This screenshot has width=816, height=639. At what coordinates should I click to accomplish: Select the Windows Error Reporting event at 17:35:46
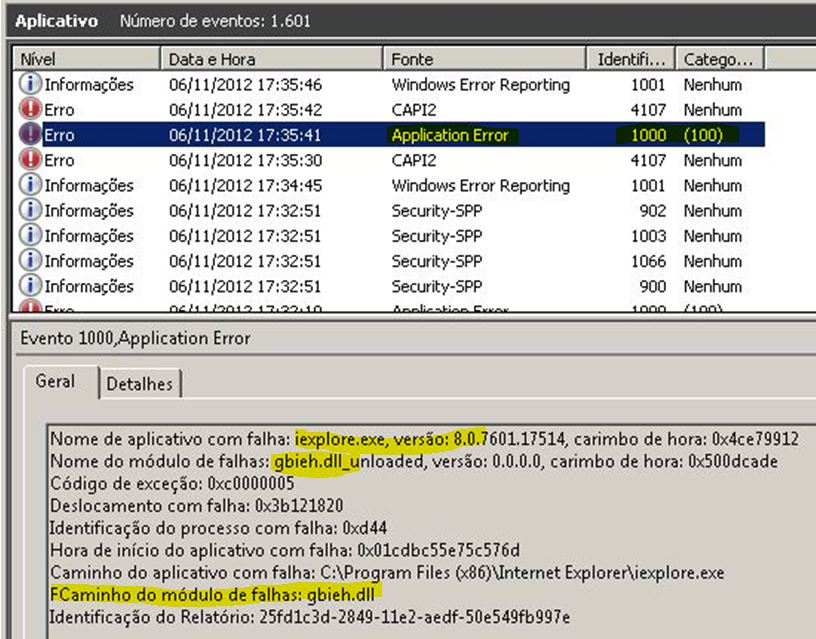click(480, 85)
